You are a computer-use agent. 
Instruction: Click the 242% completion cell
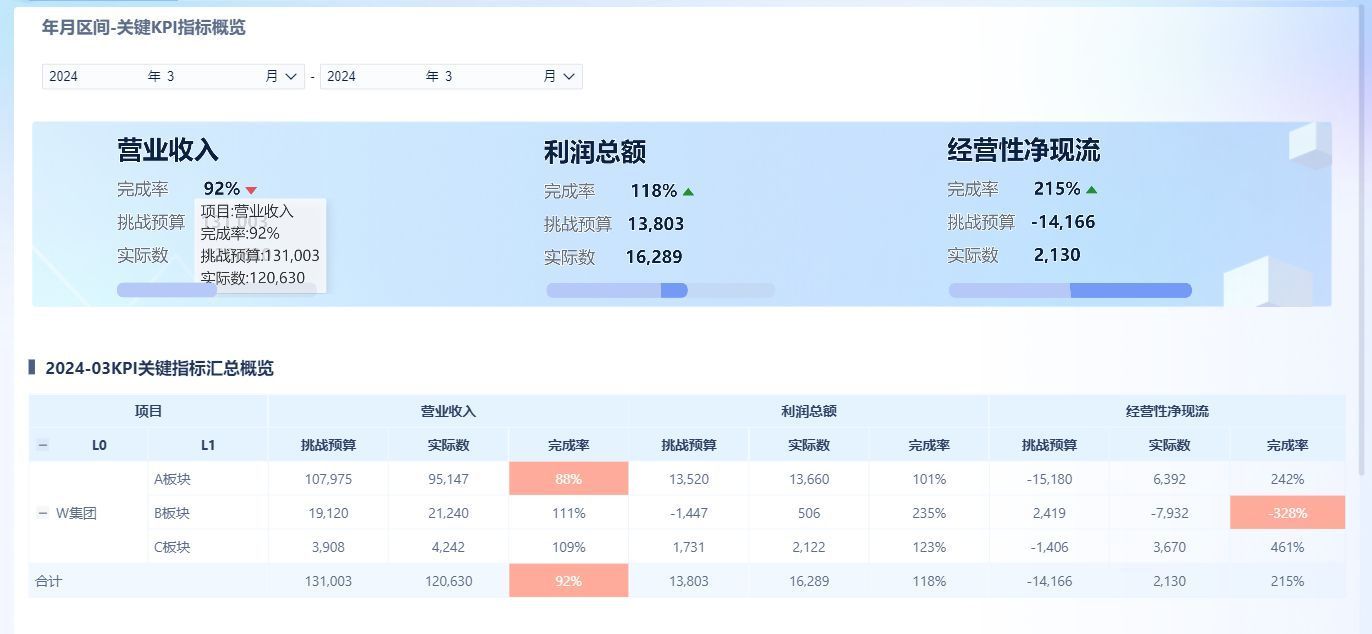click(x=1287, y=479)
